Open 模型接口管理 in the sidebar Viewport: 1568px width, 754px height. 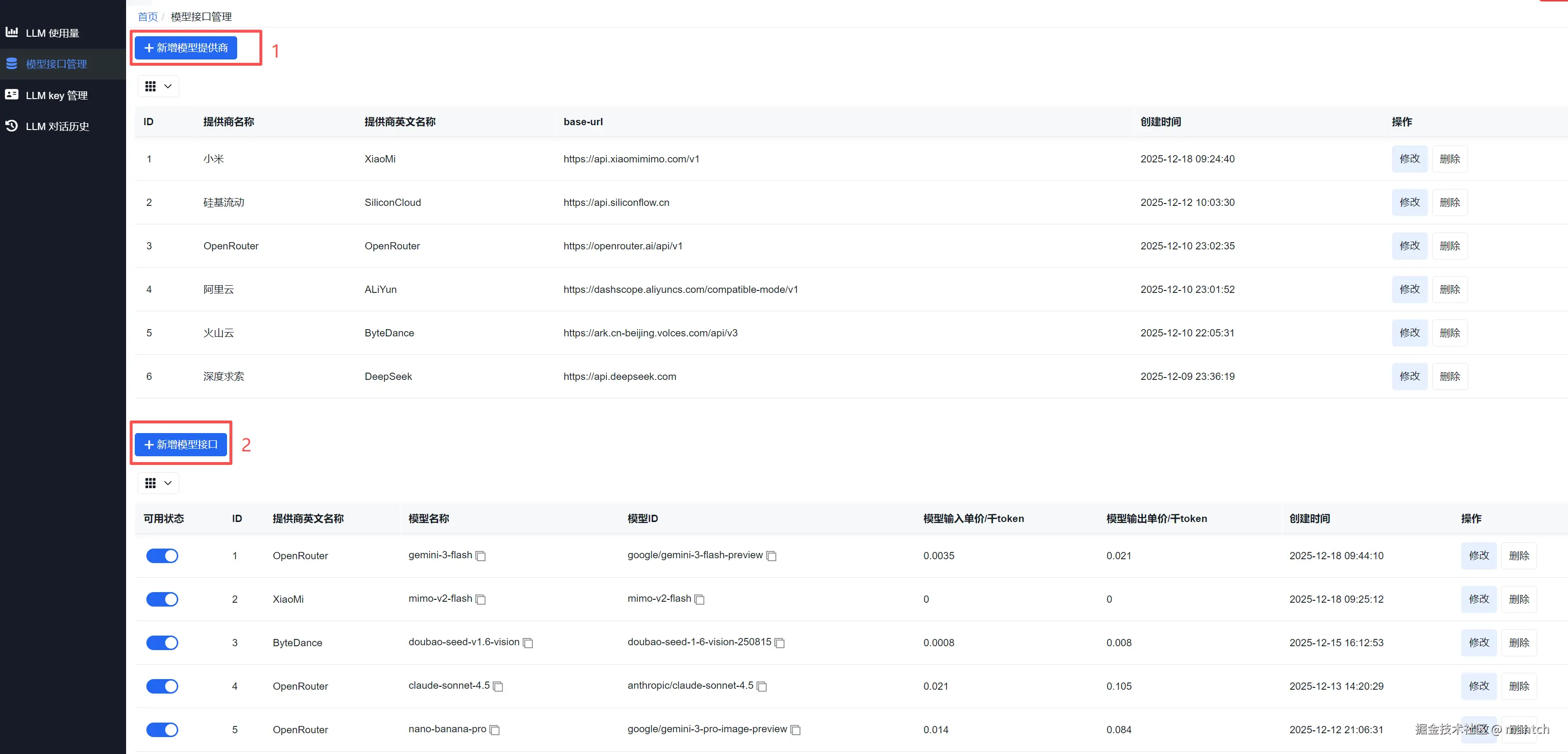56,64
